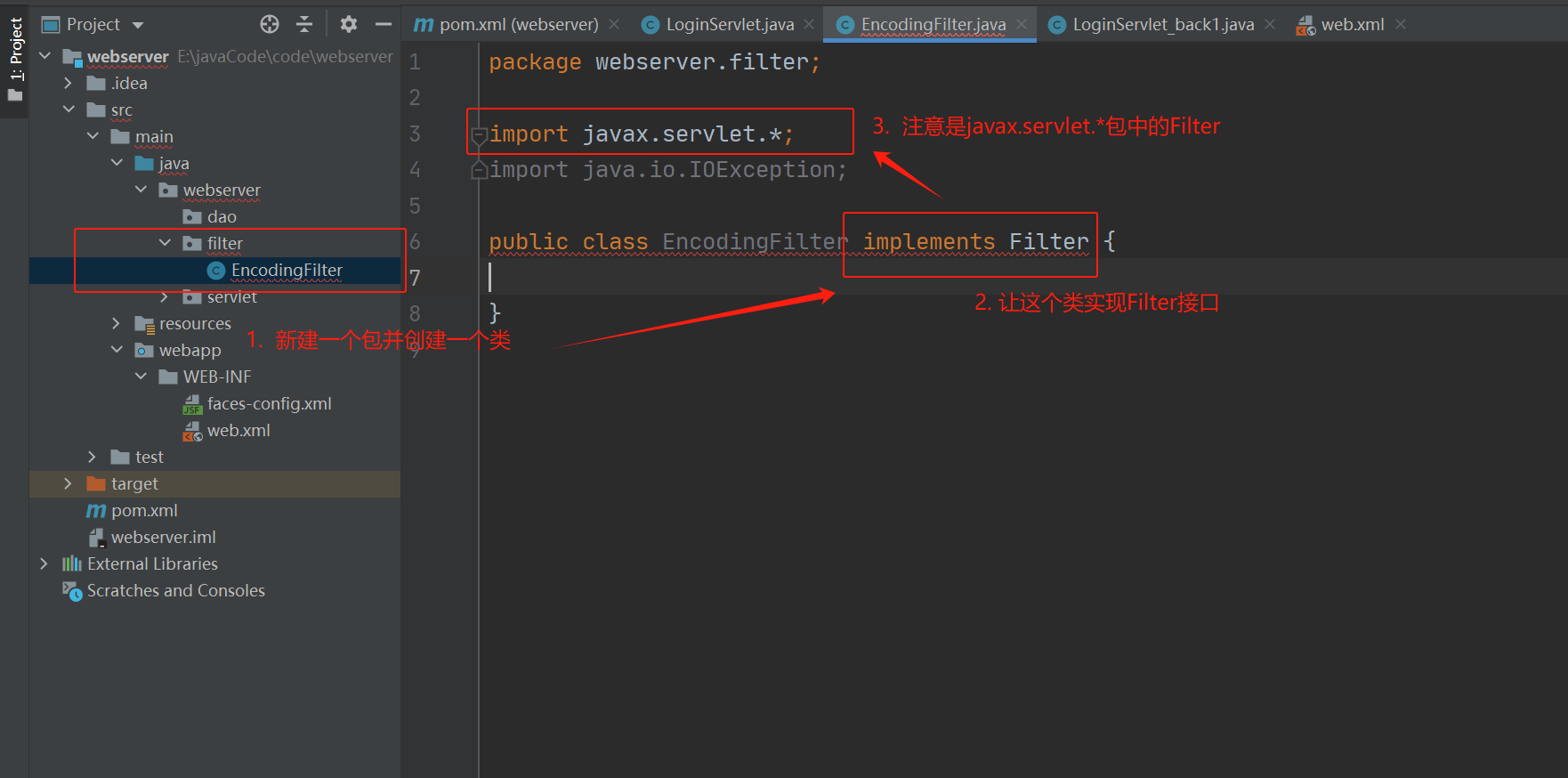Collapse the java source folder
The width and height of the screenshot is (1568, 778).
pyautogui.click(x=117, y=163)
